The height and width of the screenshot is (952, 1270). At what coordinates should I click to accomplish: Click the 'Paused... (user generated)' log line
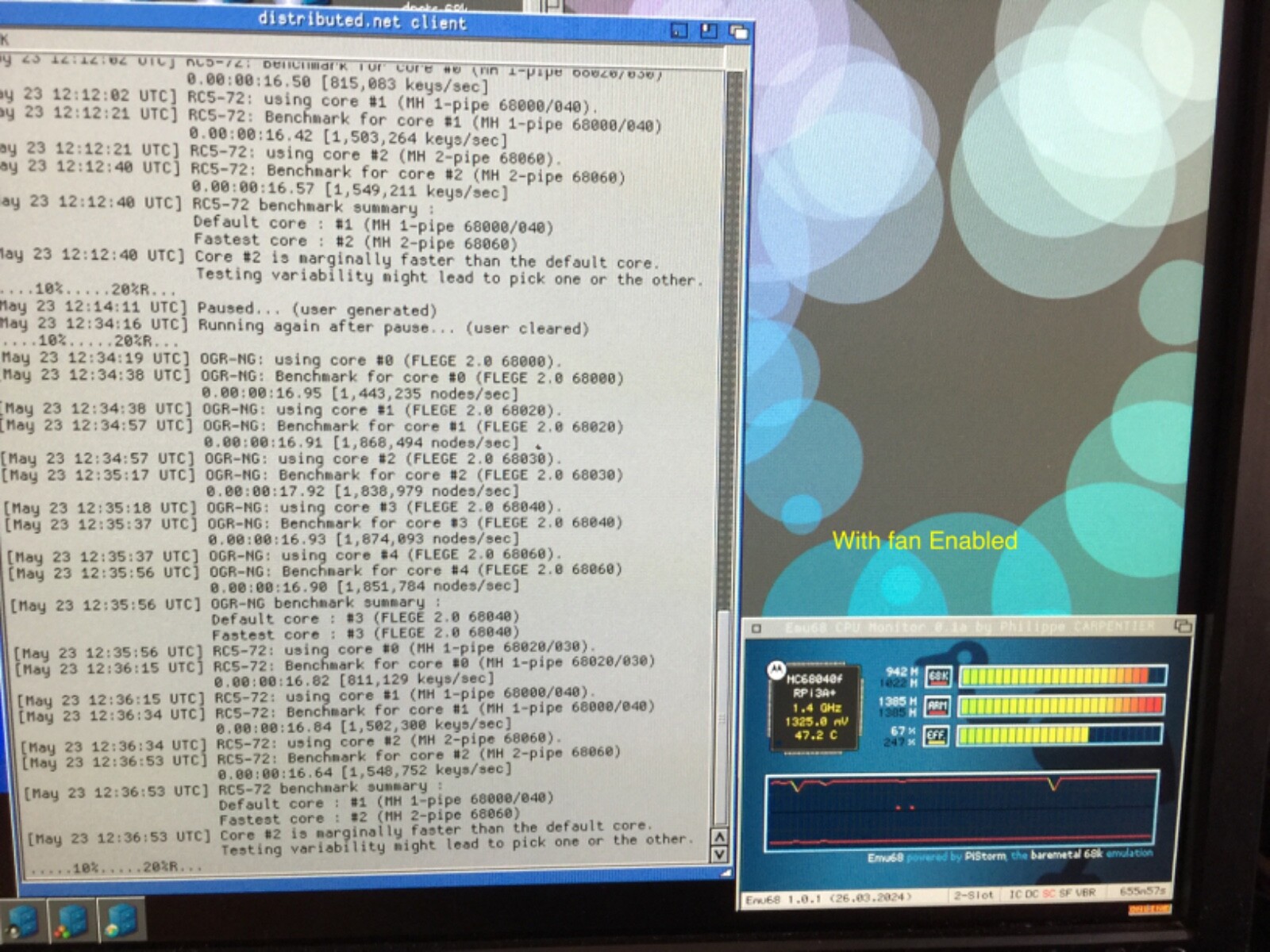(x=317, y=309)
